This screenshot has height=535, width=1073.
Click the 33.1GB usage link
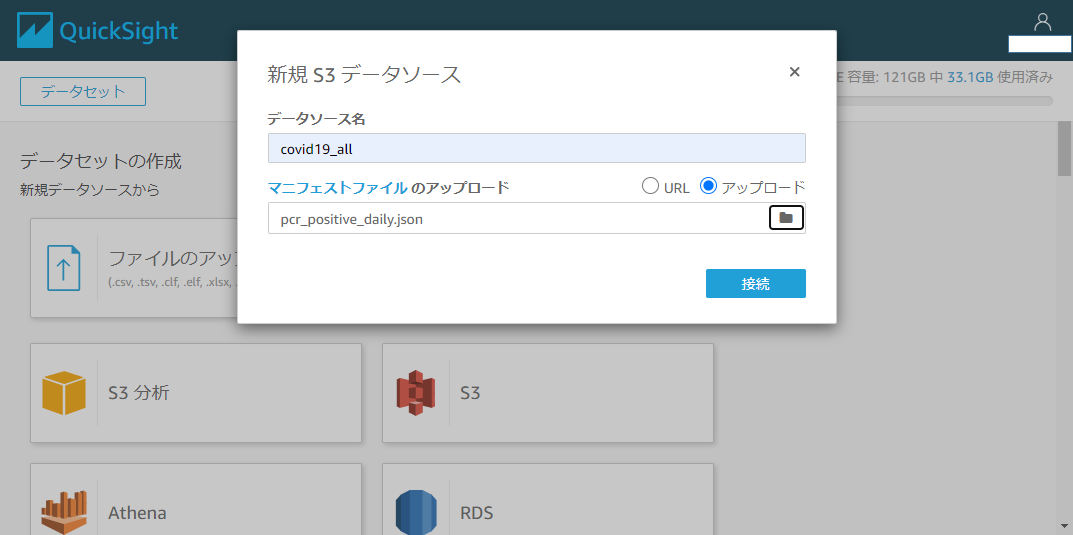click(970, 77)
